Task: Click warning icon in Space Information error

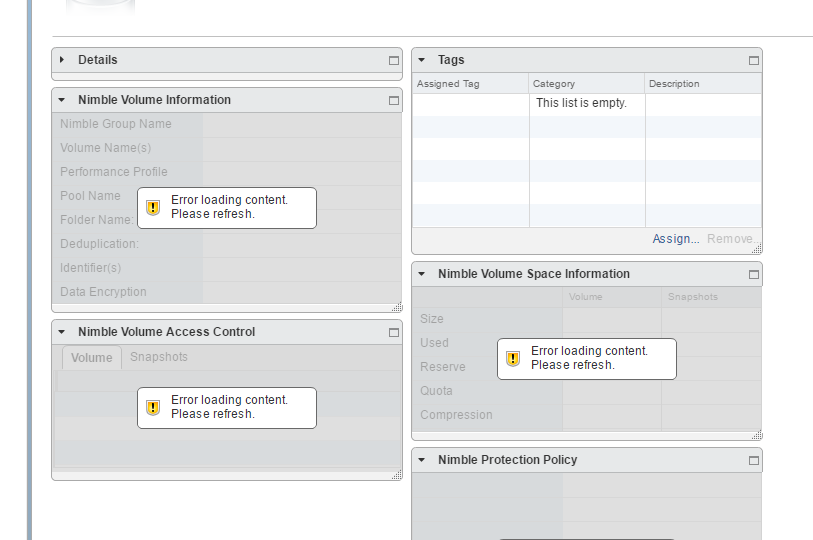Action: pos(513,358)
